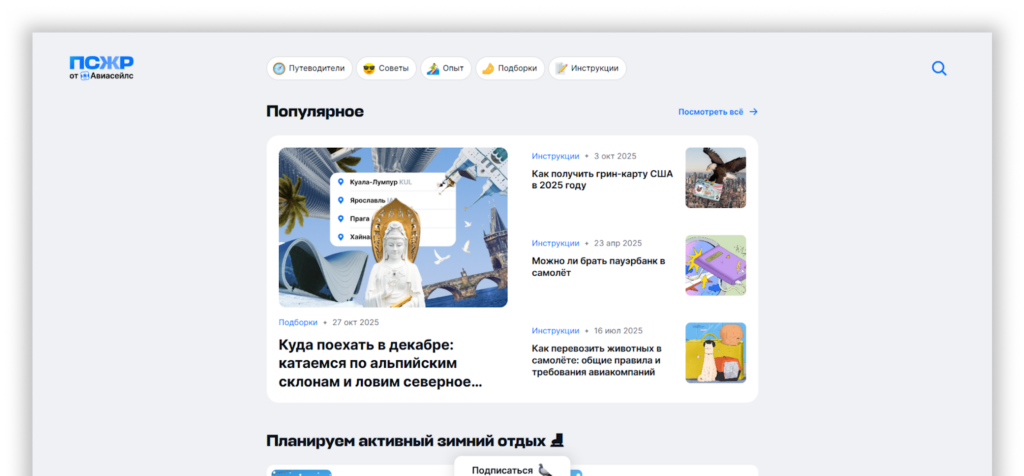Click Инструкции tag dated 3 окт 2025
This screenshot has width=1024, height=476.
click(555, 156)
